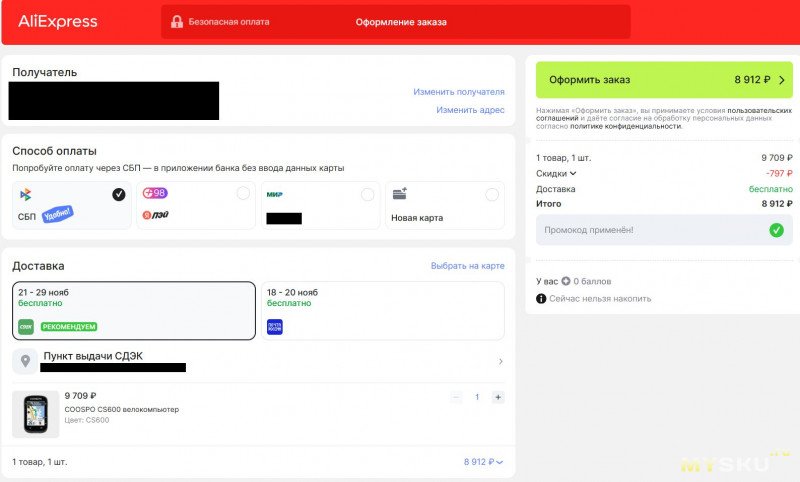Click the green СДЭК courier logo

pyautogui.click(x=26, y=326)
